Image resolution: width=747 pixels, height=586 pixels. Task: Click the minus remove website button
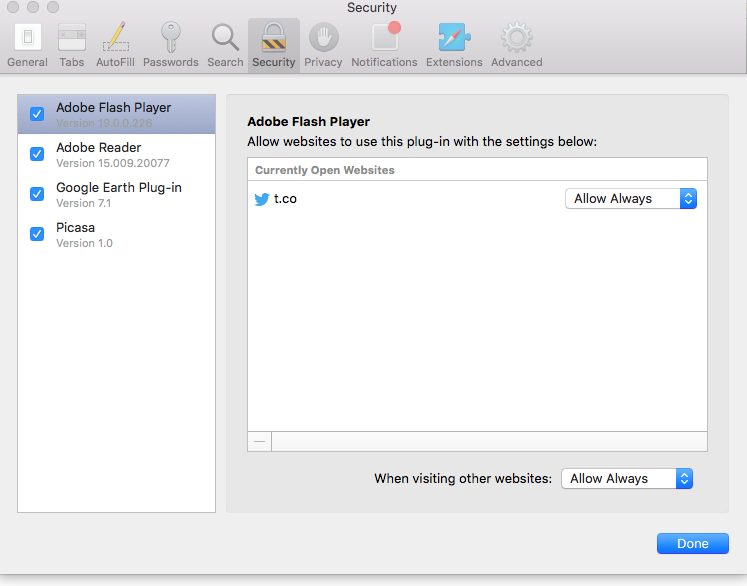click(260, 442)
